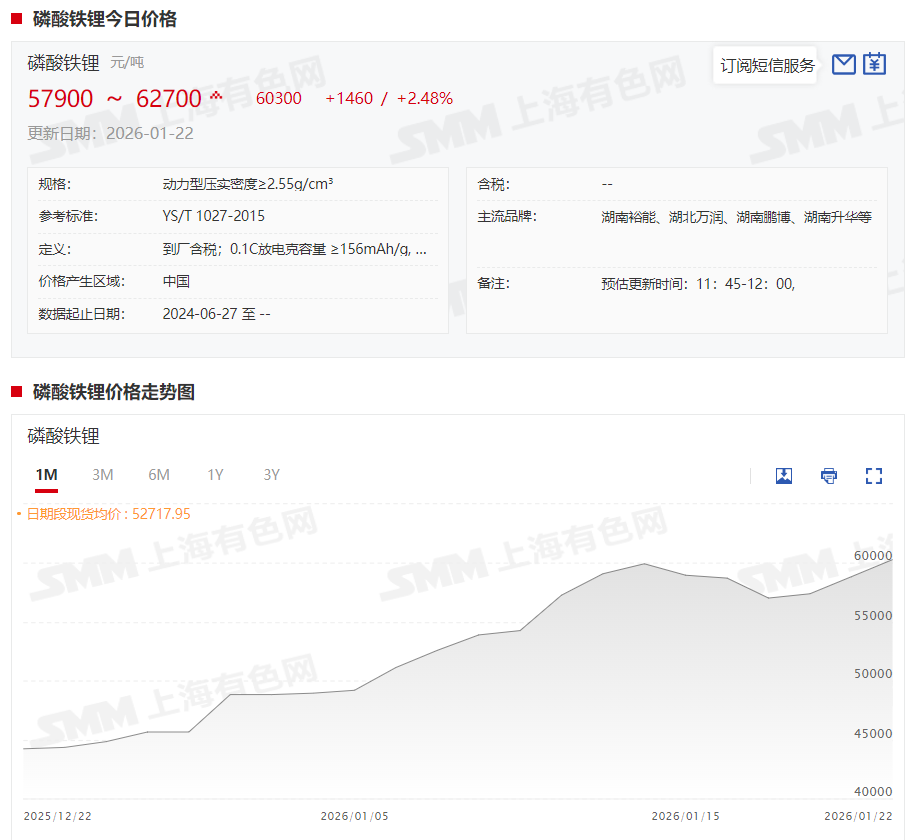Select the 1M chart time range
Screen dimensions: 917x840
pyautogui.click(x=46, y=475)
